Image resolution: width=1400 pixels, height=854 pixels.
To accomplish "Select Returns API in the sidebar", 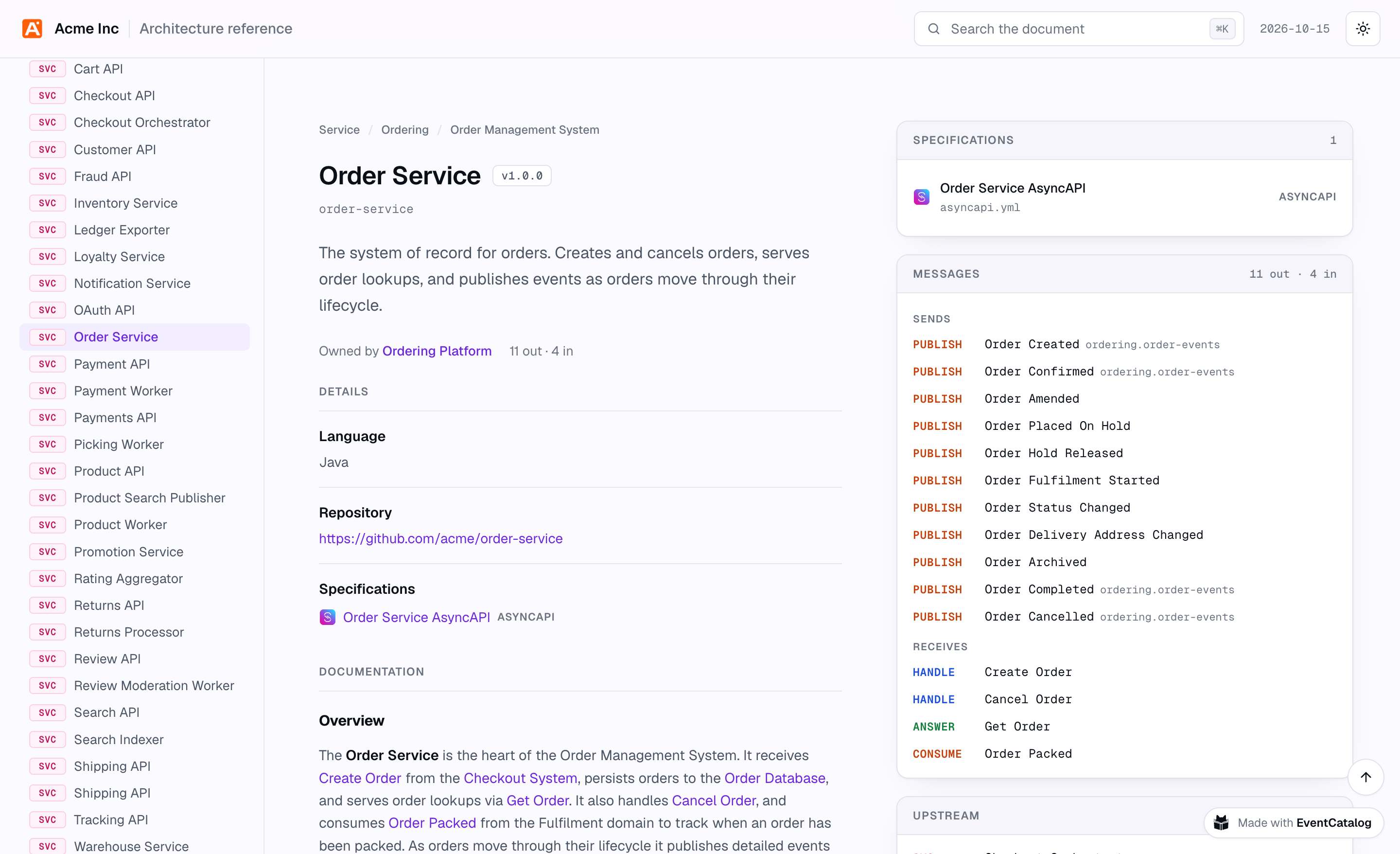I will coord(134,605).
